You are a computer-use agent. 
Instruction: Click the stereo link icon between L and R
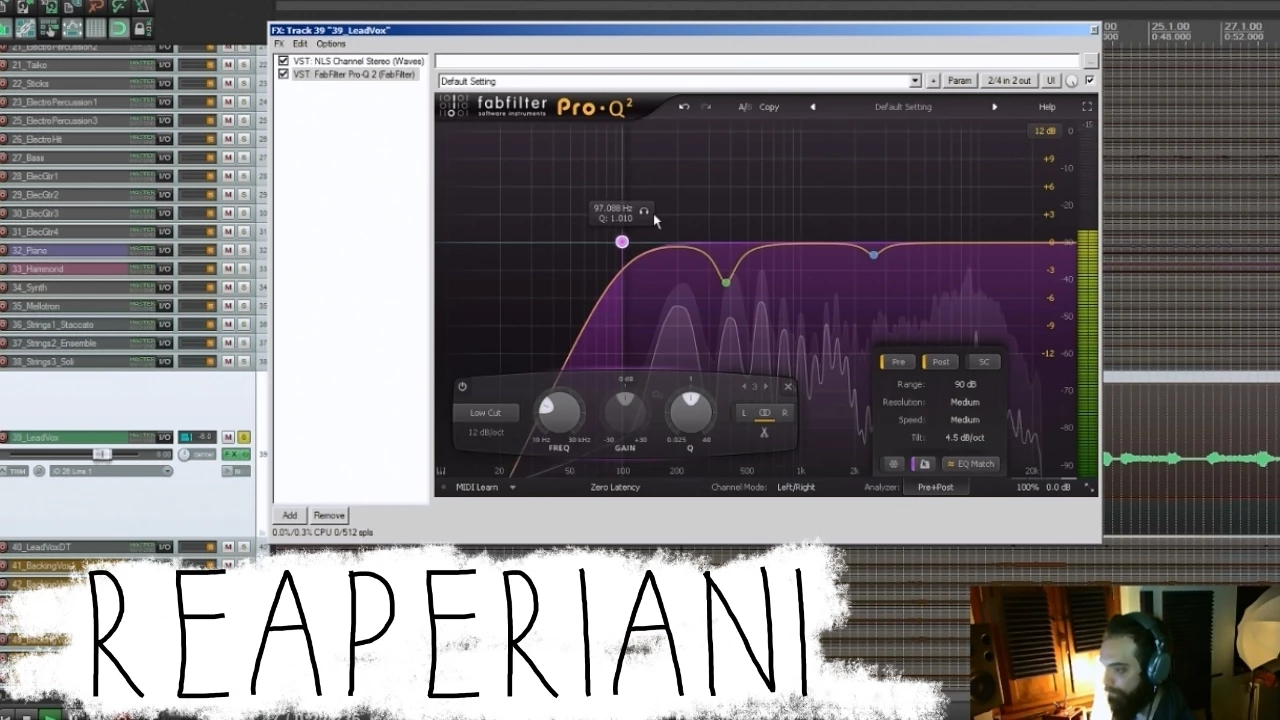tap(764, 413)
